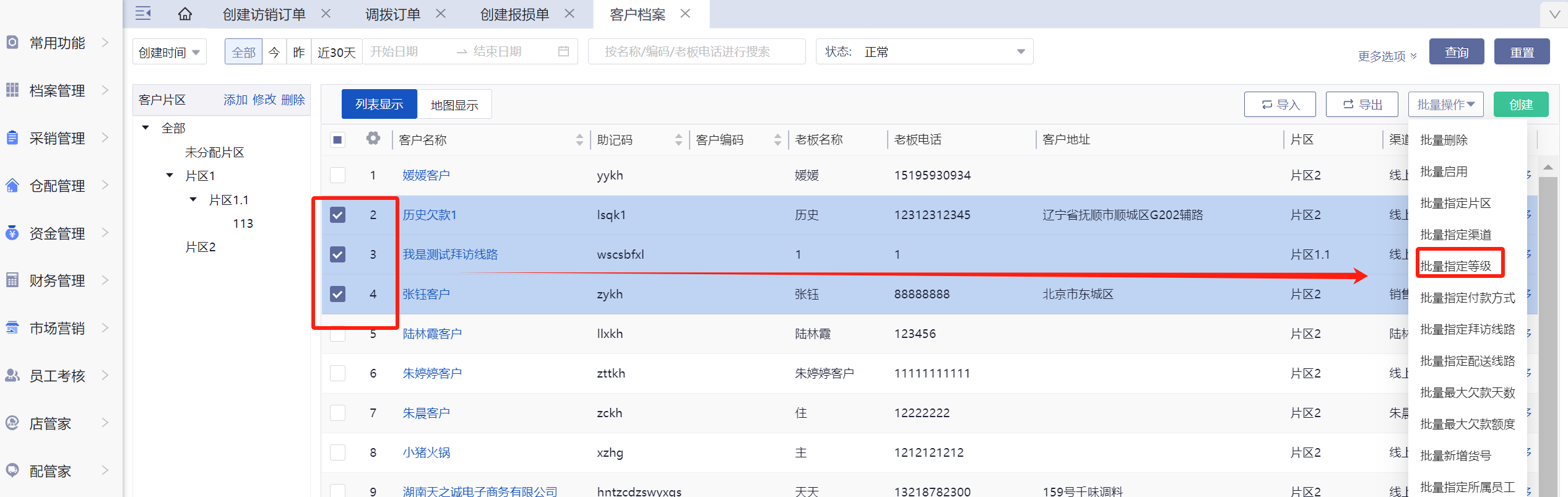This screenshot has height=497, width=1568.
Task: Open 档案管理 in the sidebar
Action: (x=57, y=91)
